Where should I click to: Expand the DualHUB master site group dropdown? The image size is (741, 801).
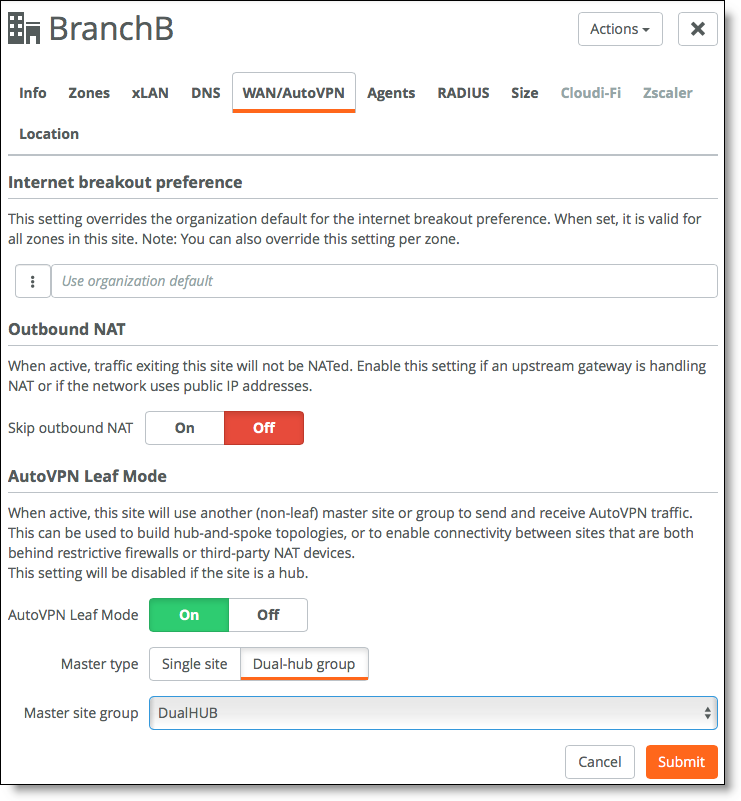point(433,713)
